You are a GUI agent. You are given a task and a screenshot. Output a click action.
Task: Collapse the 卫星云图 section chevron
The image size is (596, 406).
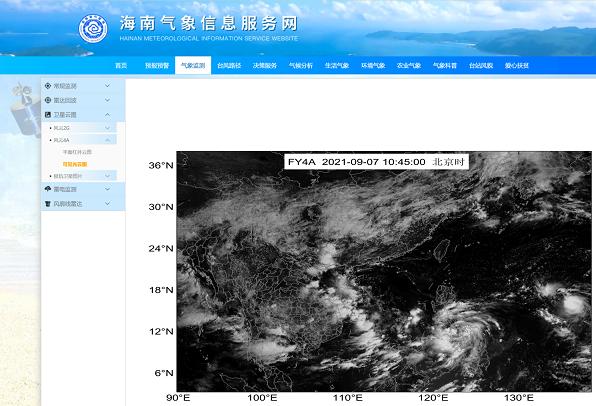(108, 114)
